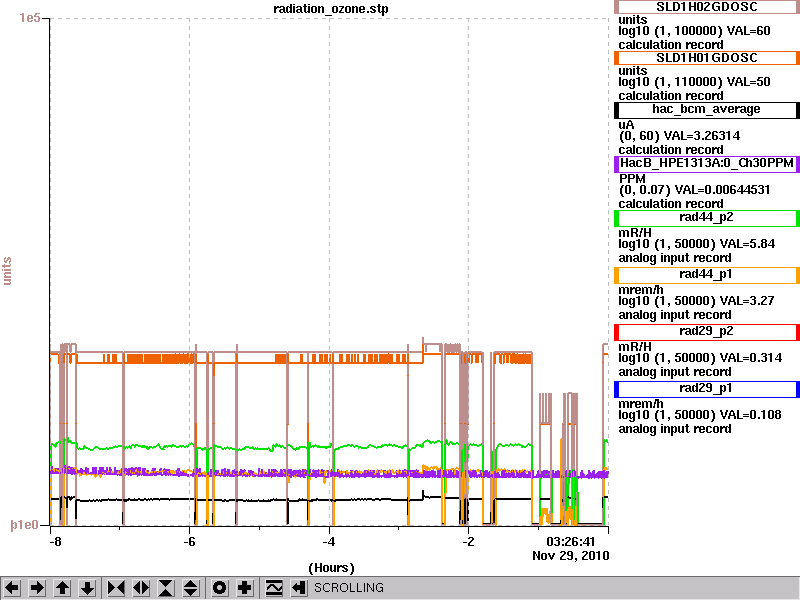Viewport: 800px width, 600px height.
Task: Click the 'uA' units label under hac_bcm_average
Action: [x=627, y=124]
